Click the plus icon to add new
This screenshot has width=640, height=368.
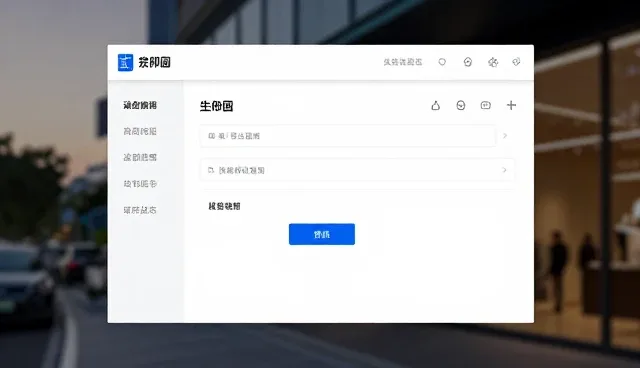click(x=511, y=105)
